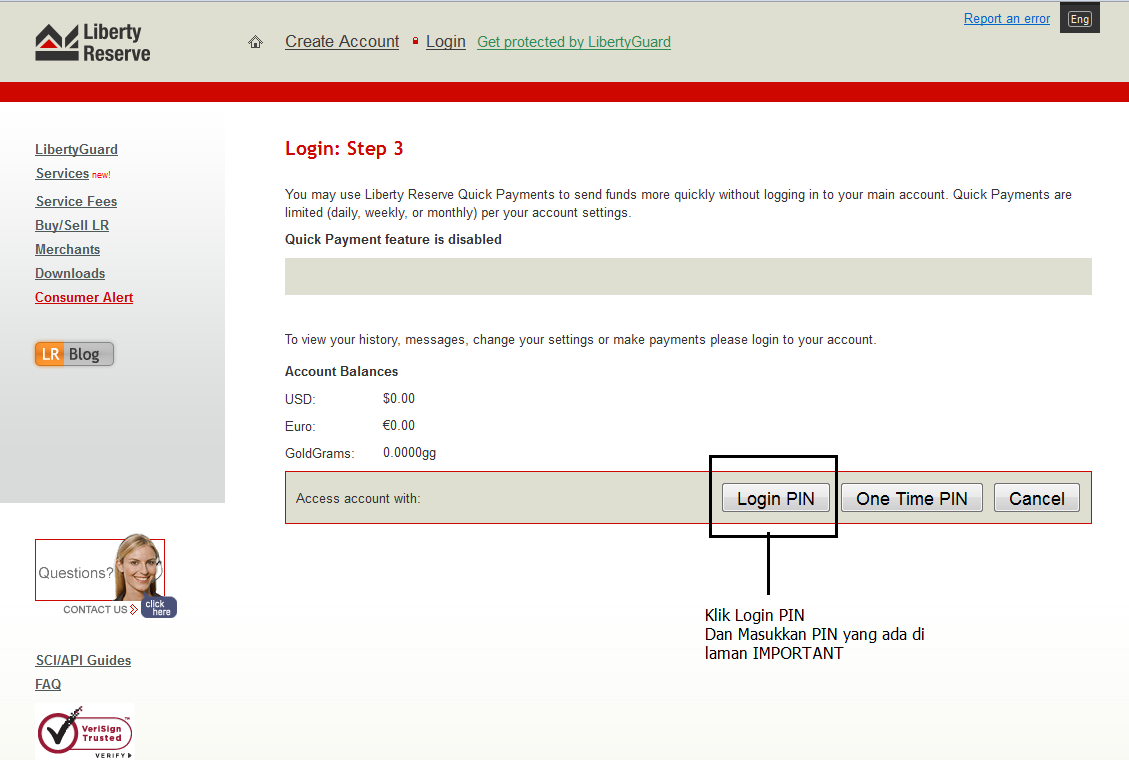Open Services in the sidebar
This screenshot has height=760, width=1129.
point(63,173)
